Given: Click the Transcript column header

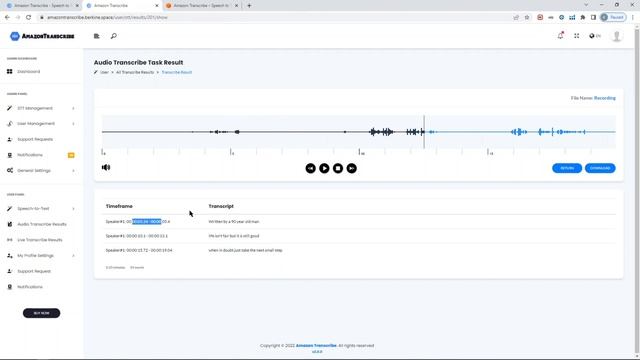Looking at the screenshot, I should 221,206.
